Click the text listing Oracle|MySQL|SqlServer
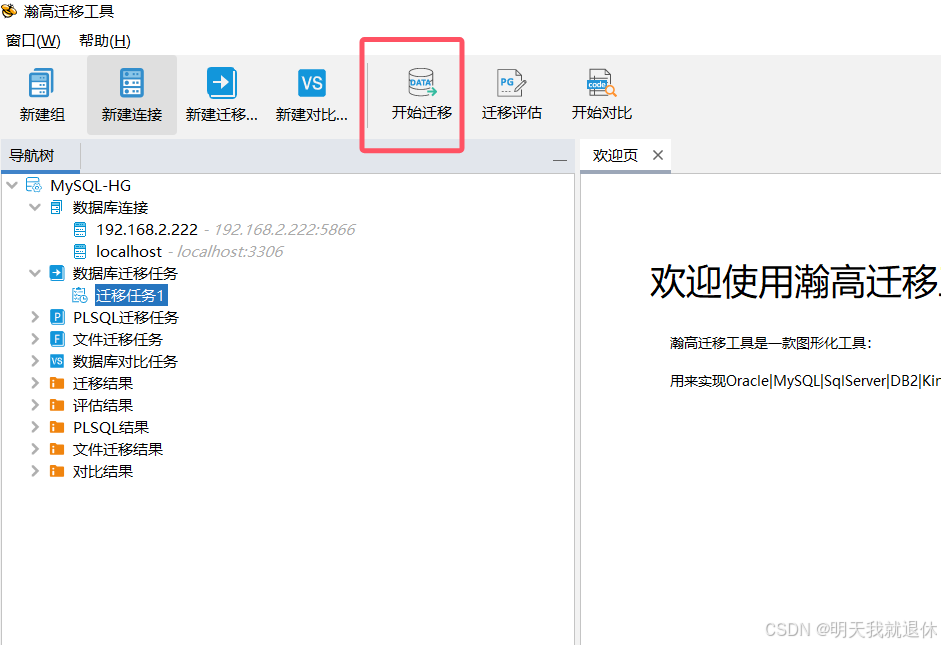This screenshot has width=941, height=645. click(x=805, y=381)
